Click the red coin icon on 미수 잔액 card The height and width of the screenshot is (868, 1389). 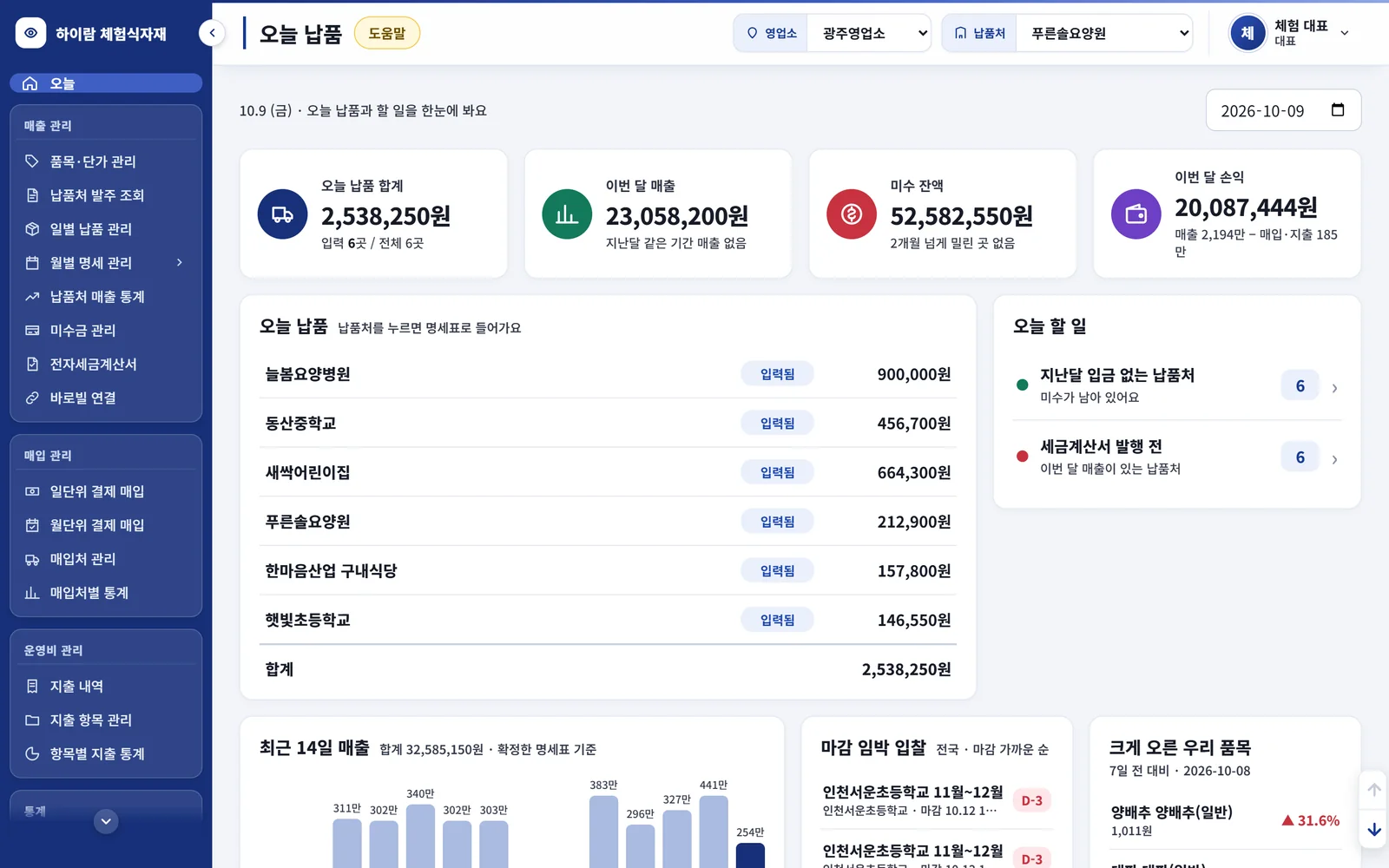click(x=852, y=214)
